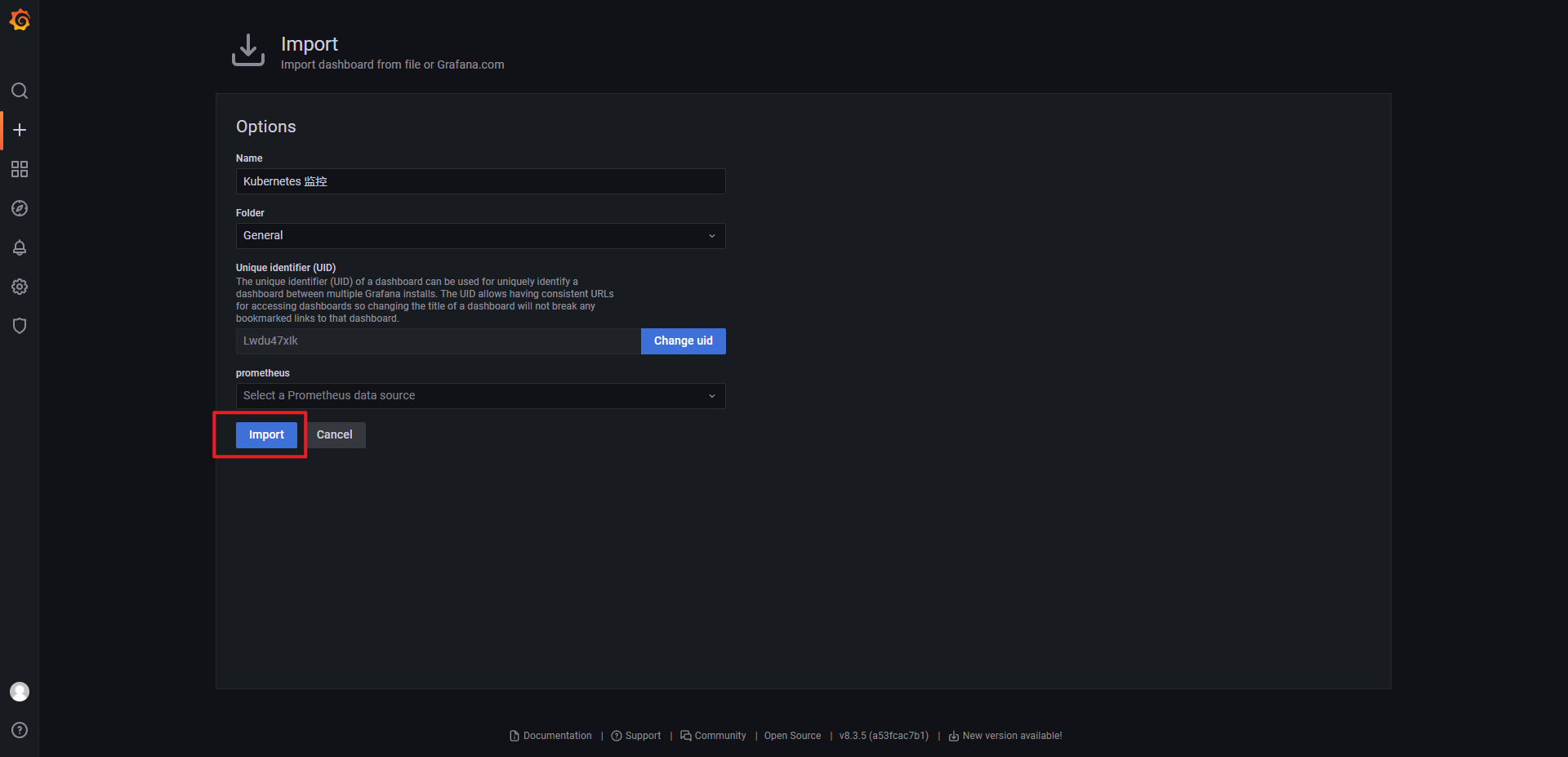
Task: Click the Cancel button
Action: click(x=335, y=435)
